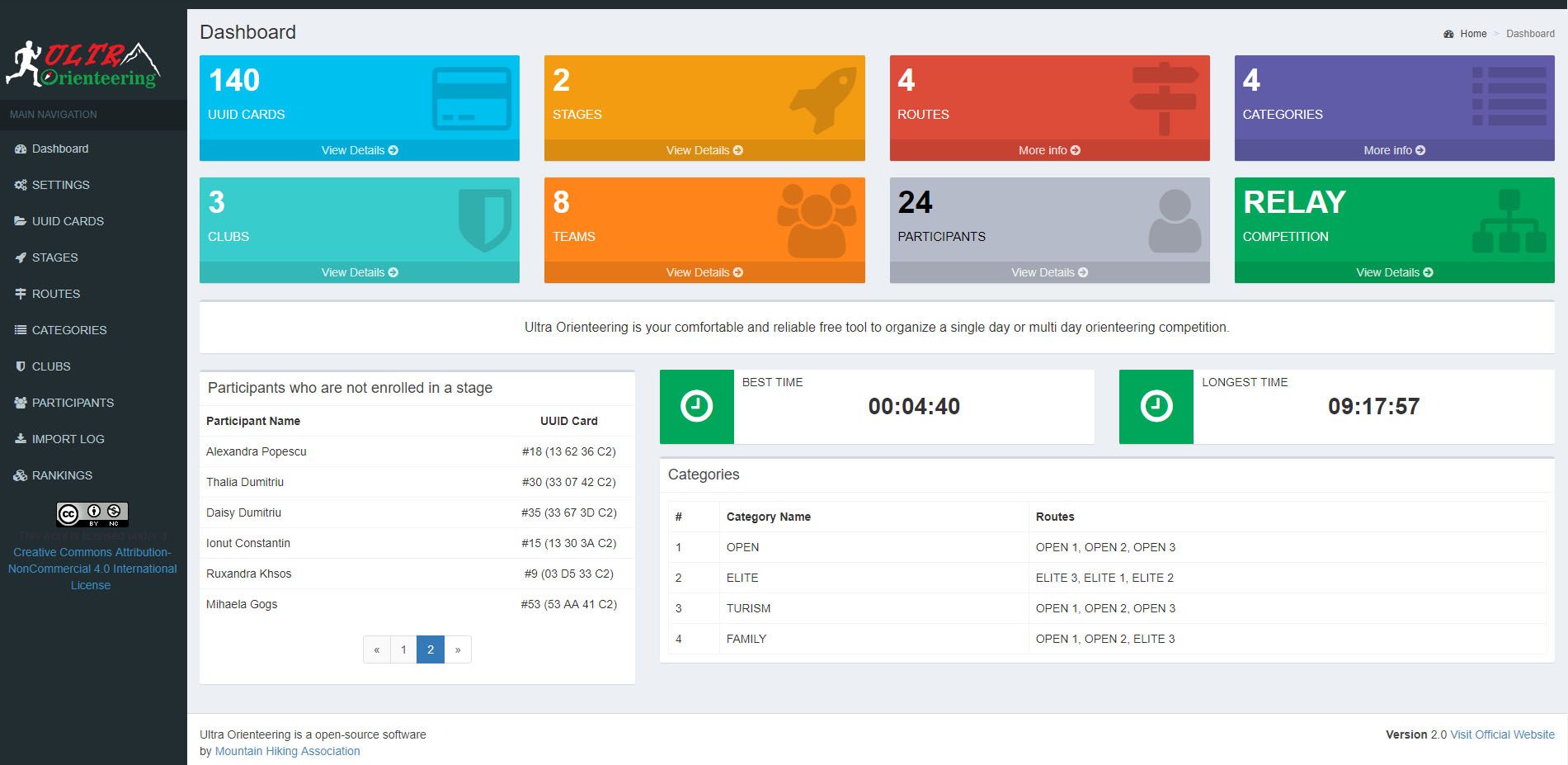Click View Details on the Teams tile
Screen dimensions: 1568x765
[x=704, y=272]
